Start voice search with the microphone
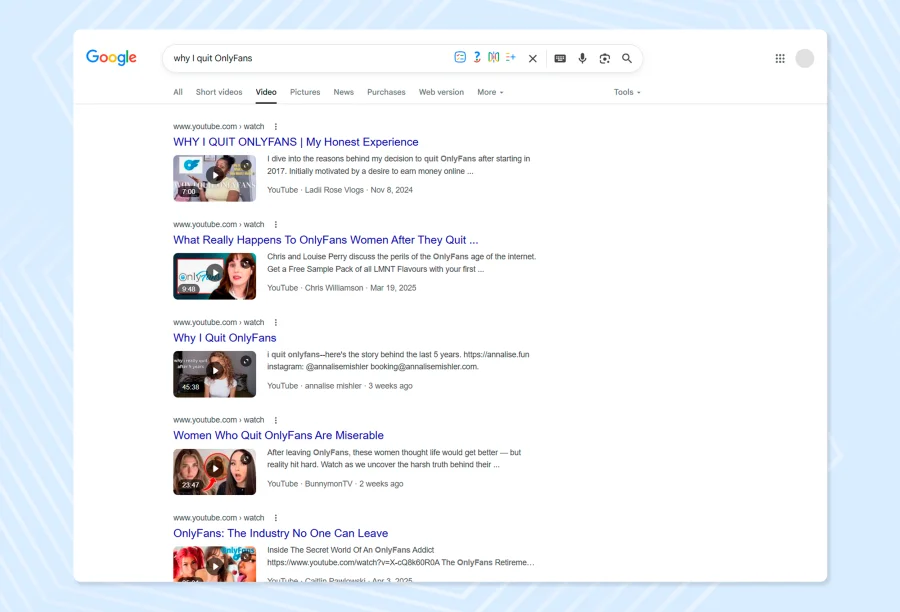 tap(582, 58)
